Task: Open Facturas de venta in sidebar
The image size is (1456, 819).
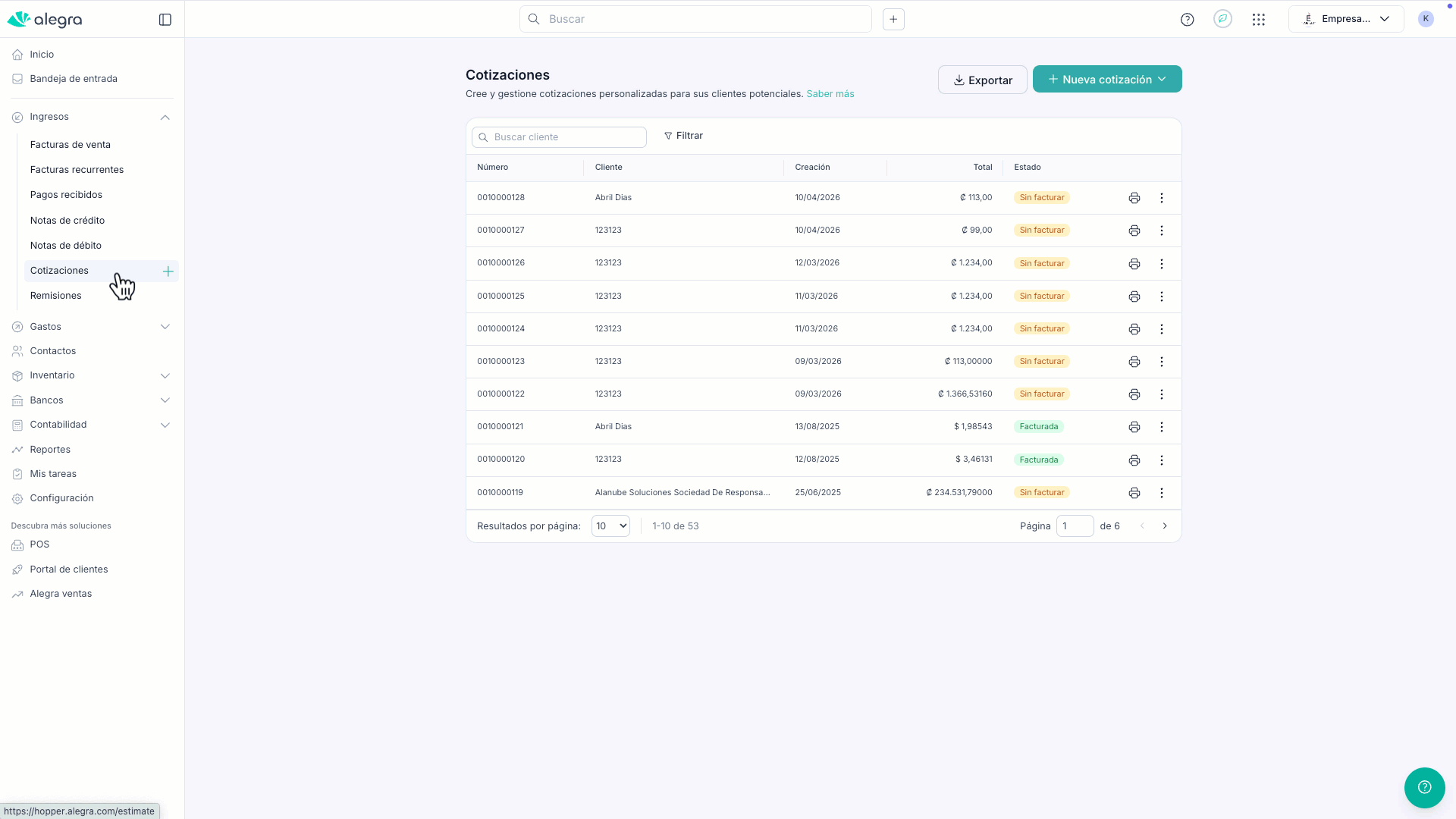Action: click(71, 145)
